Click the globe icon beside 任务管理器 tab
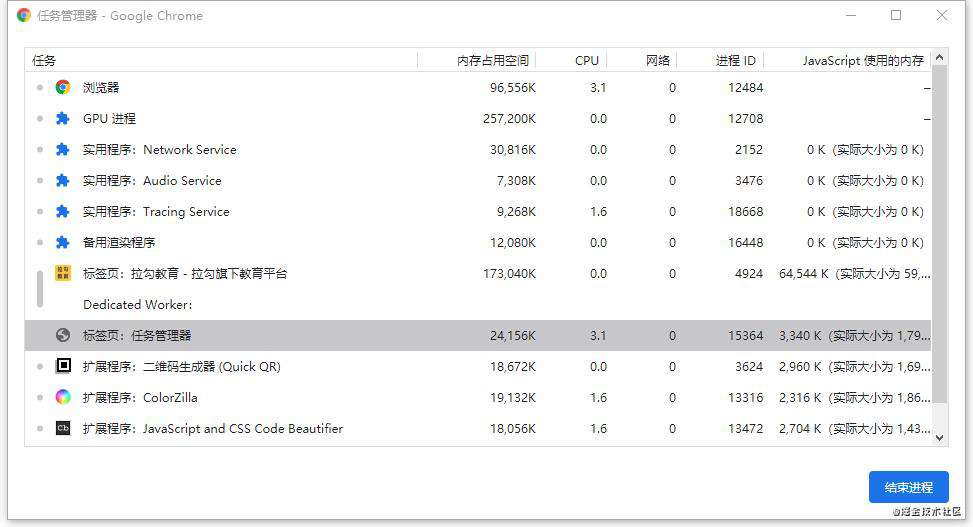 click(63, 335)
